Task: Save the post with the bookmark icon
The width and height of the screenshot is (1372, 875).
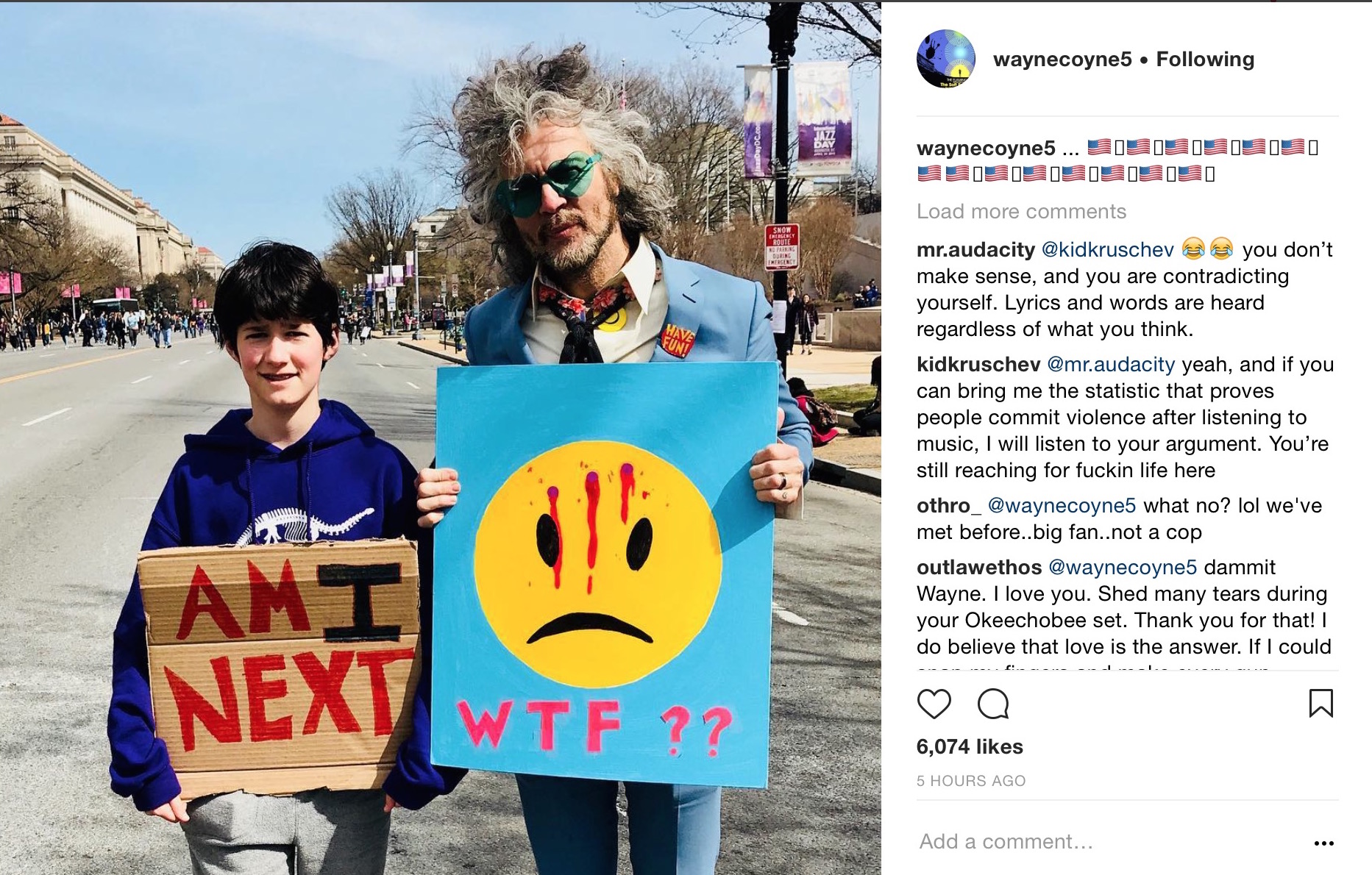Action: [1321, 703]
